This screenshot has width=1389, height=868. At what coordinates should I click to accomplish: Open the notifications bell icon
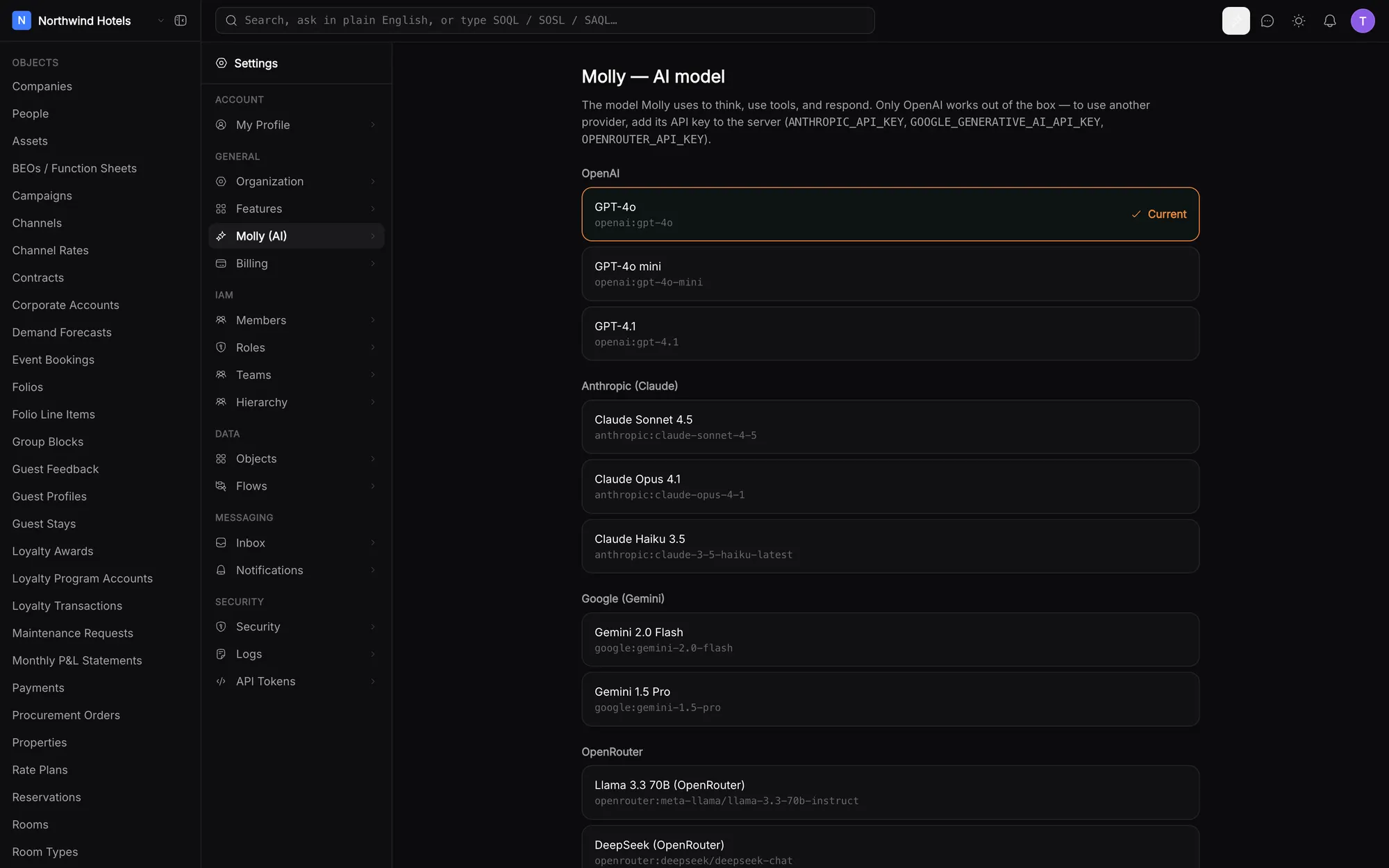point(1330,21)
